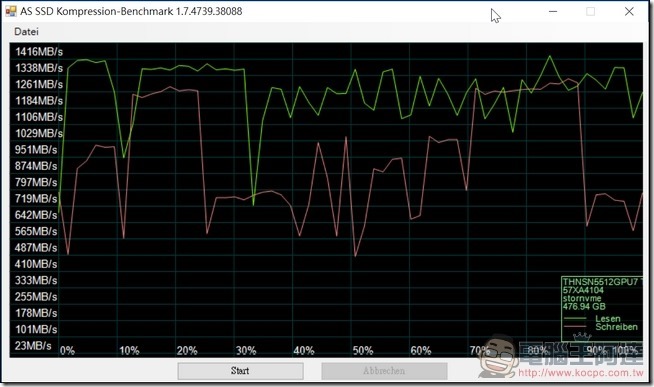
Task: Select the 719MB/s axis label
Action: click(x=36, y=199)
